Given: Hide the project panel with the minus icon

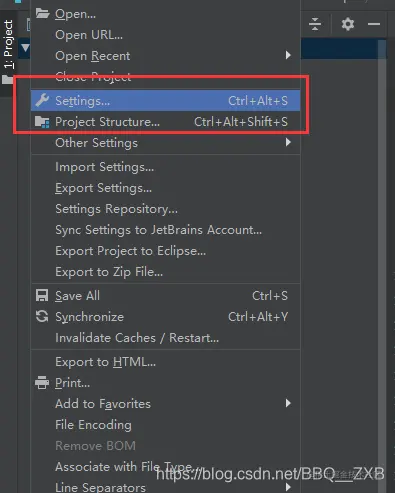Looking at the screenshot, I should [x=374, y=24].
